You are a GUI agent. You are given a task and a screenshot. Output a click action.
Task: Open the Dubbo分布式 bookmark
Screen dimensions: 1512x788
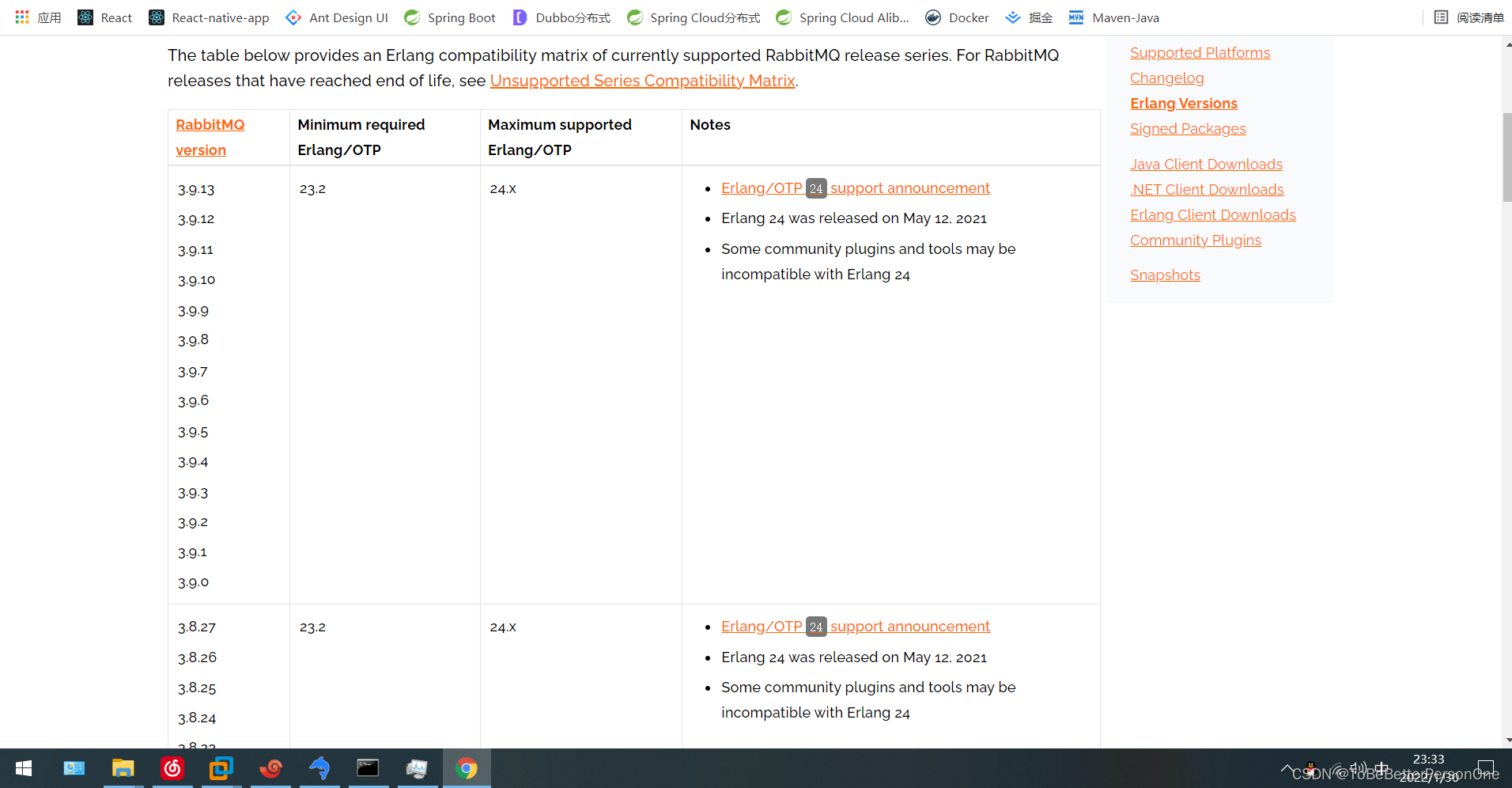pos(561,17)
